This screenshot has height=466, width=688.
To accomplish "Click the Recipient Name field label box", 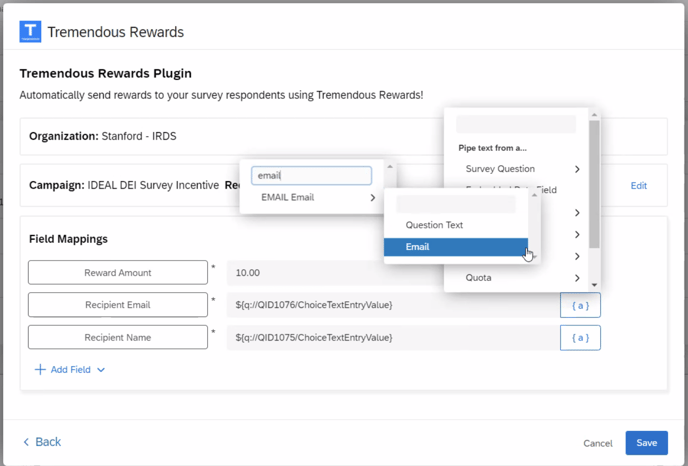I will [x=118, y=337].
